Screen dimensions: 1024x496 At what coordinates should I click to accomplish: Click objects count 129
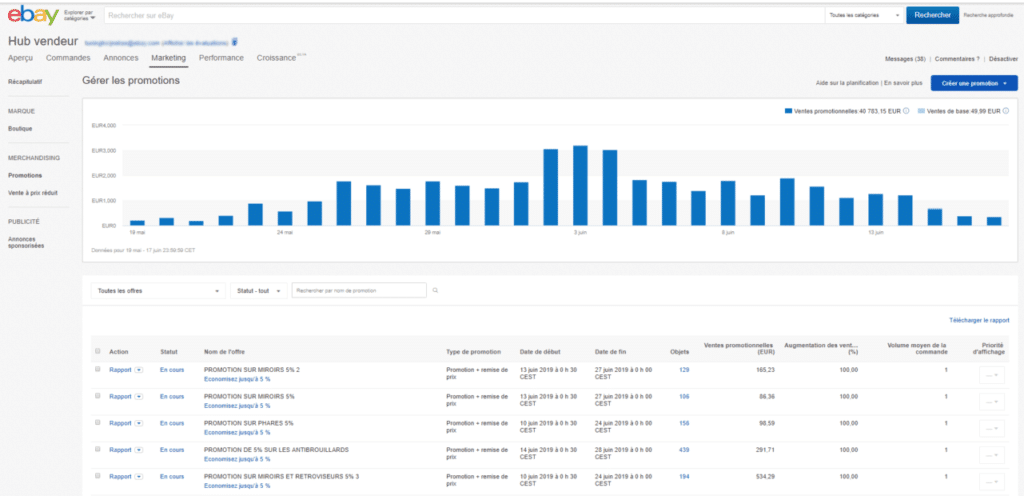coord(684,370)
